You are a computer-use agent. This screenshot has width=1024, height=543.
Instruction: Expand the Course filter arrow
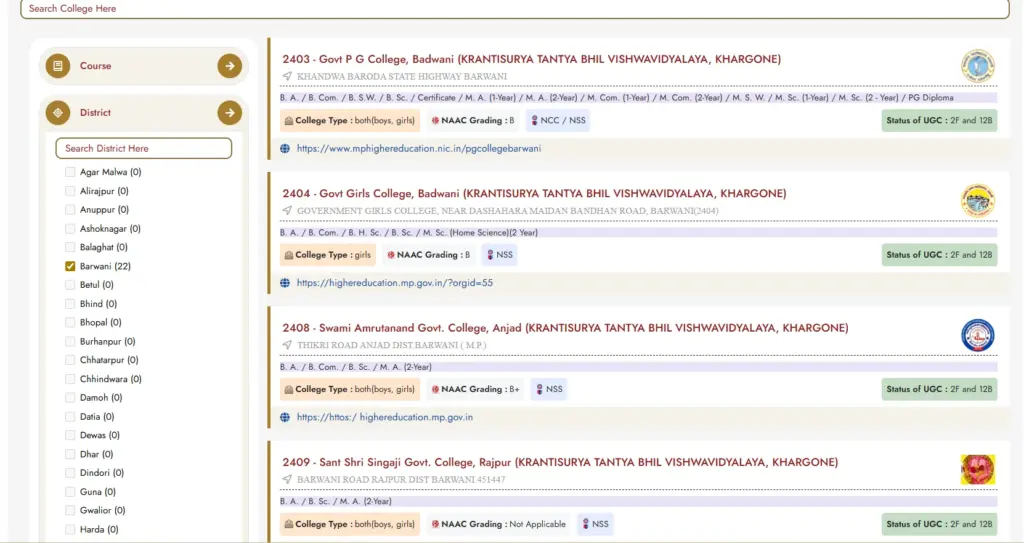(229, 66)
